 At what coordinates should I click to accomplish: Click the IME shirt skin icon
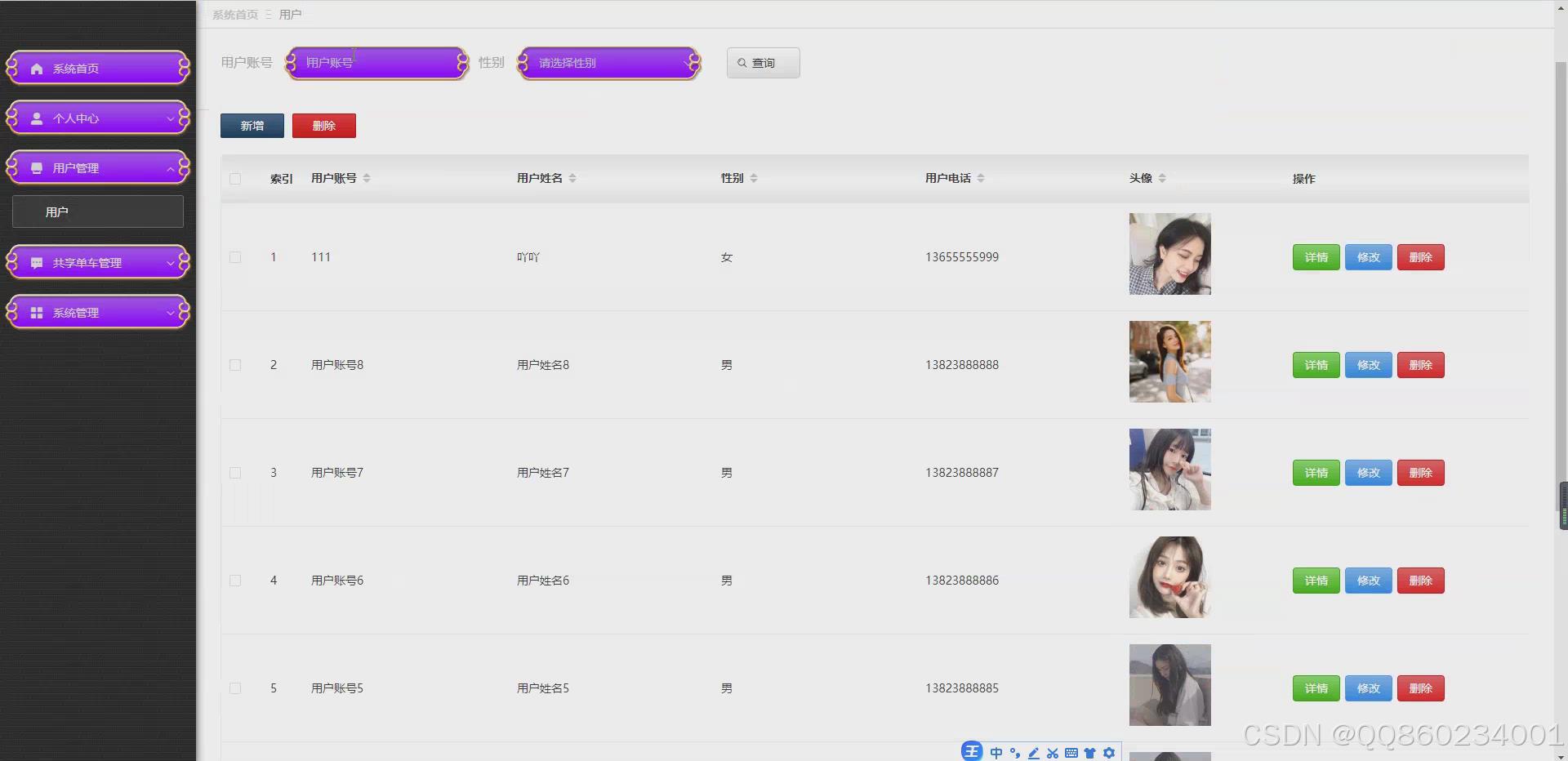[x=1089, y=753]
